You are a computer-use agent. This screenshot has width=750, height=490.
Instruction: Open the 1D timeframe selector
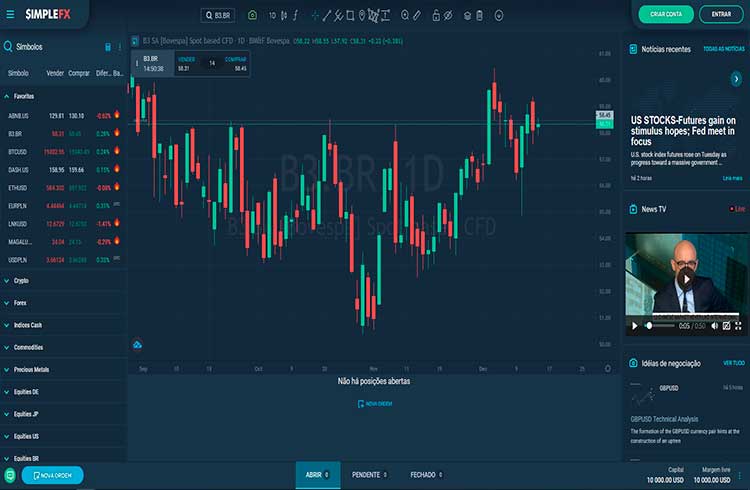(x=272, y=15)
